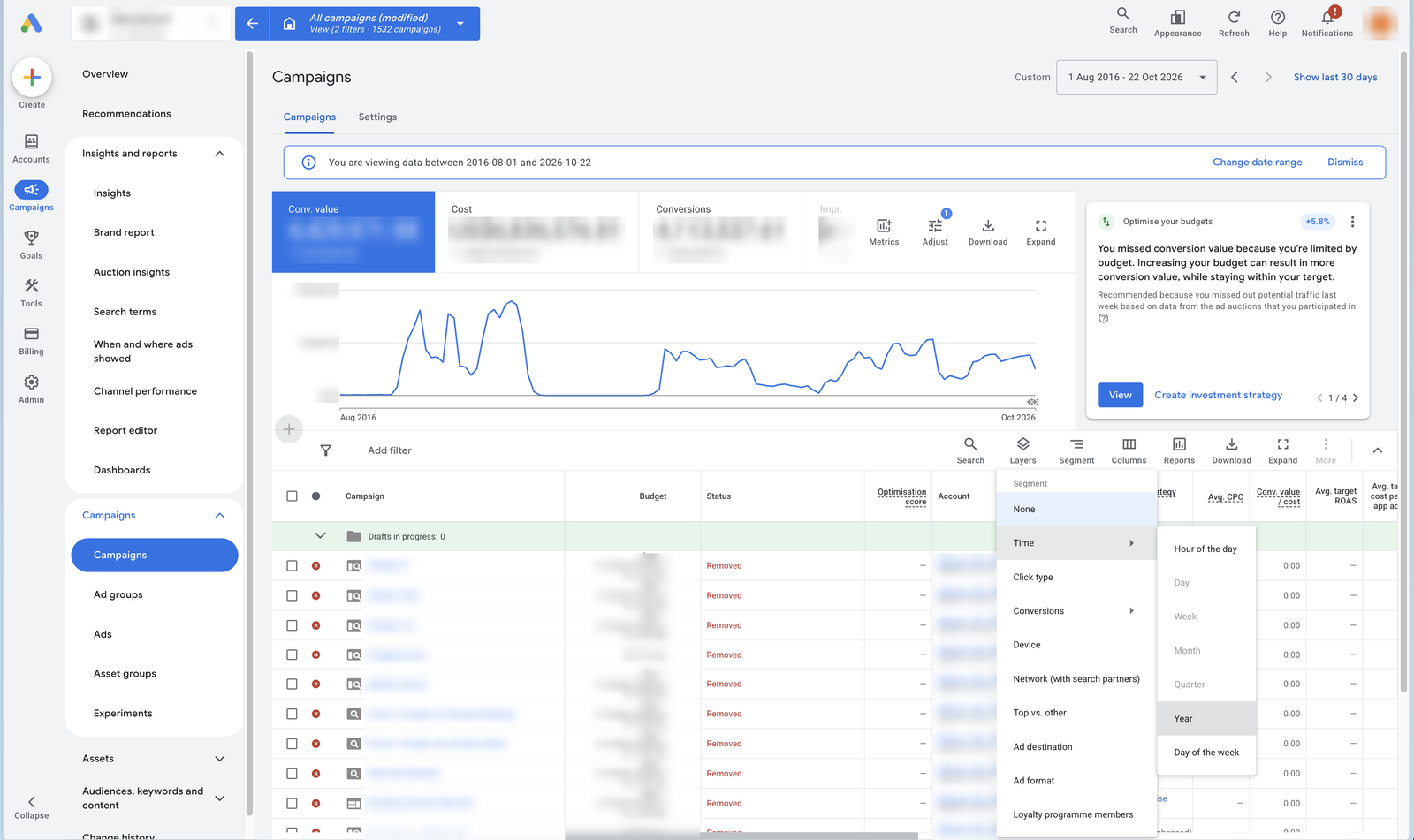Image resolution: width=1414 pixels, height=840 pixels.
Task: Expand the Assets sidebar section
Action: [x=220, y=759]
